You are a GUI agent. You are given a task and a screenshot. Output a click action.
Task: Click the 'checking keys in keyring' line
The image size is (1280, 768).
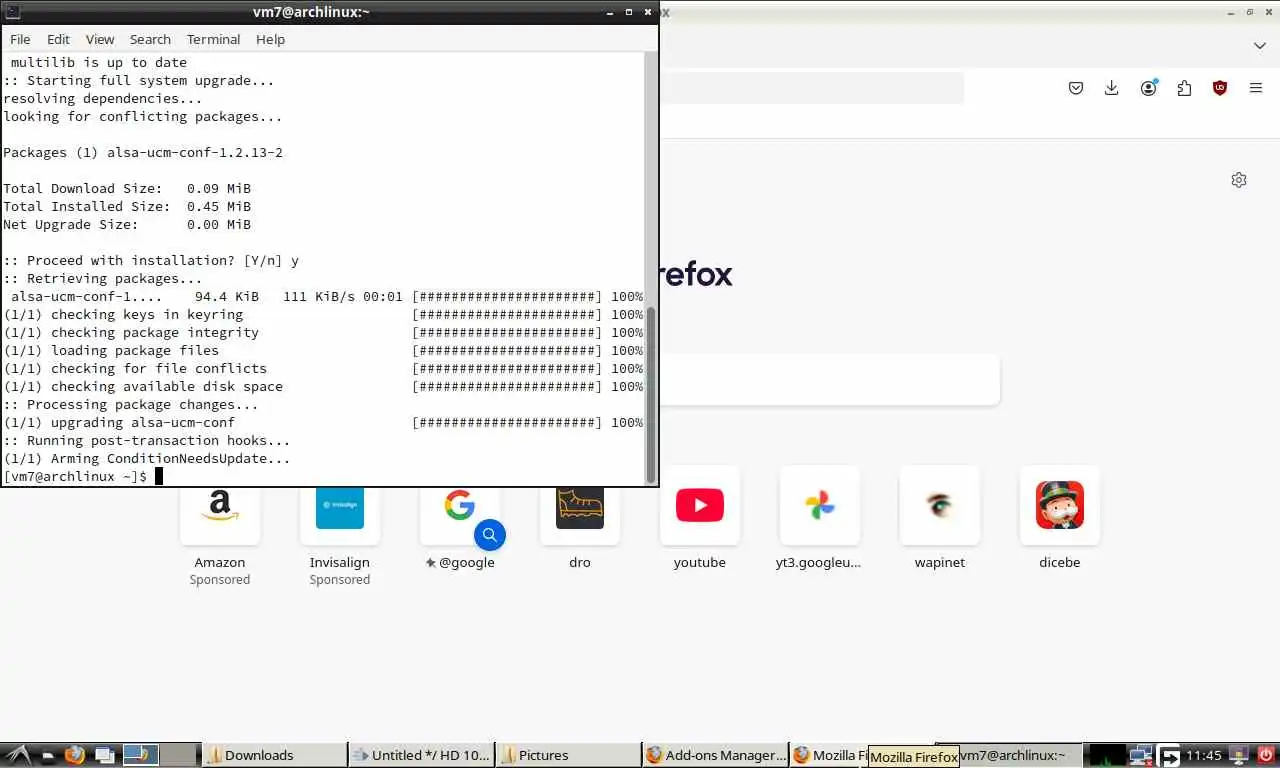coord(323,314)
